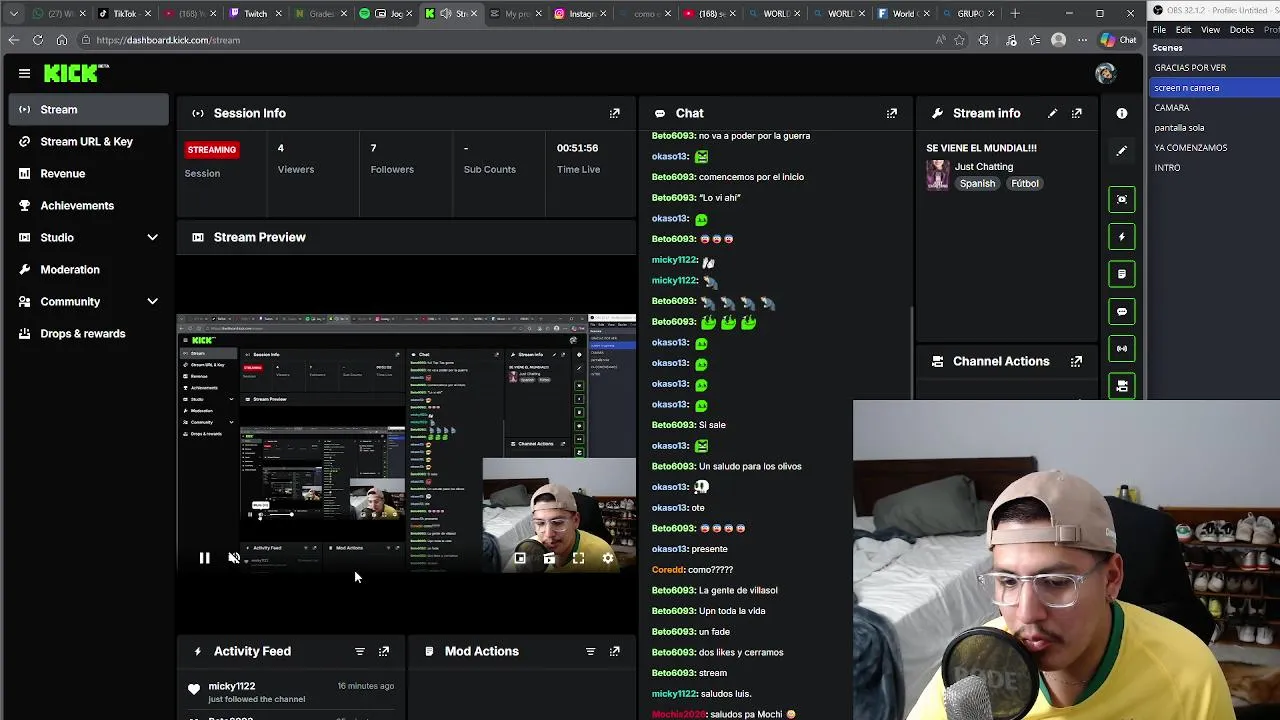Go to the Revenue page

88,173
